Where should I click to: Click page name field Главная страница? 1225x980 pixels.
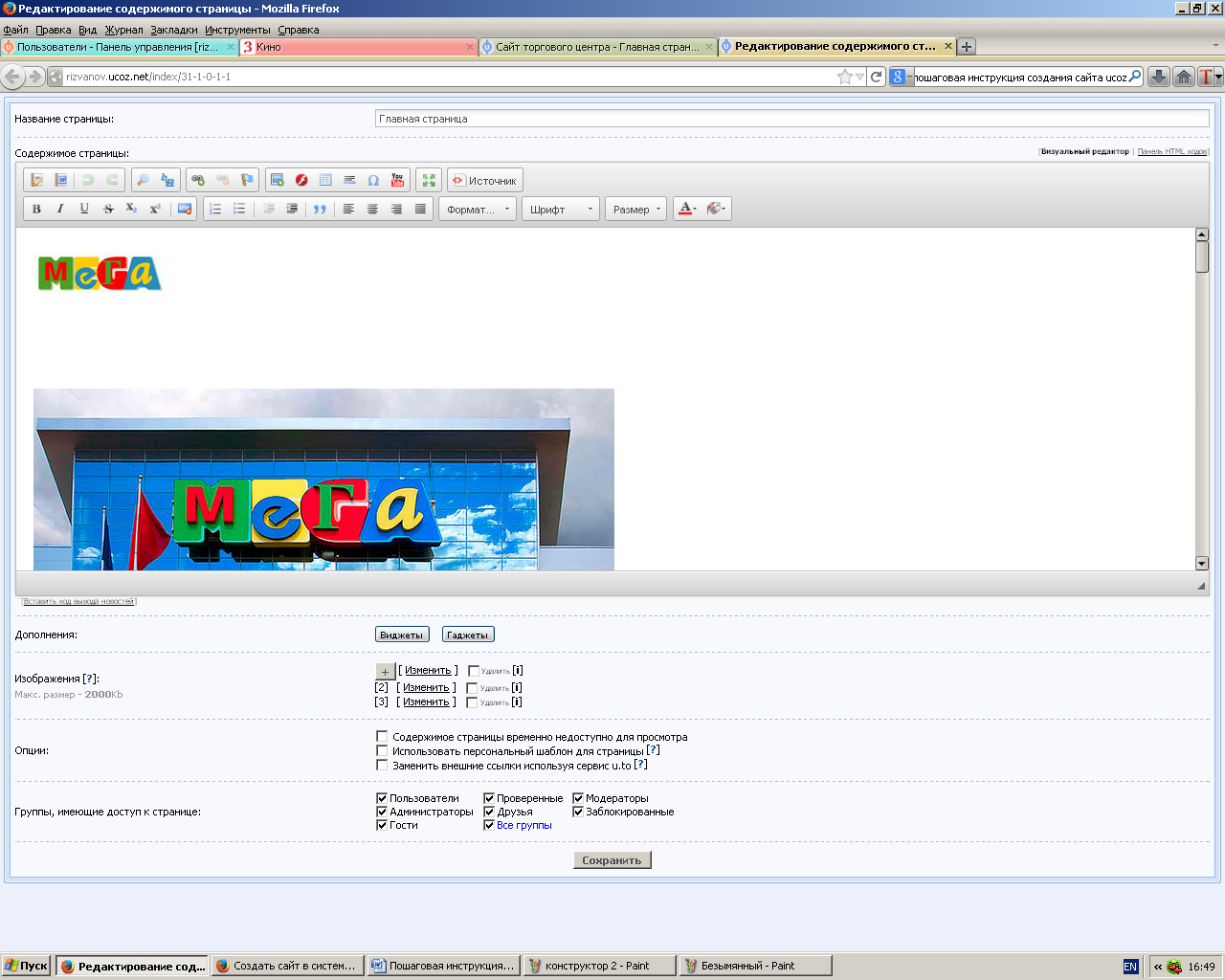point(791,119)
